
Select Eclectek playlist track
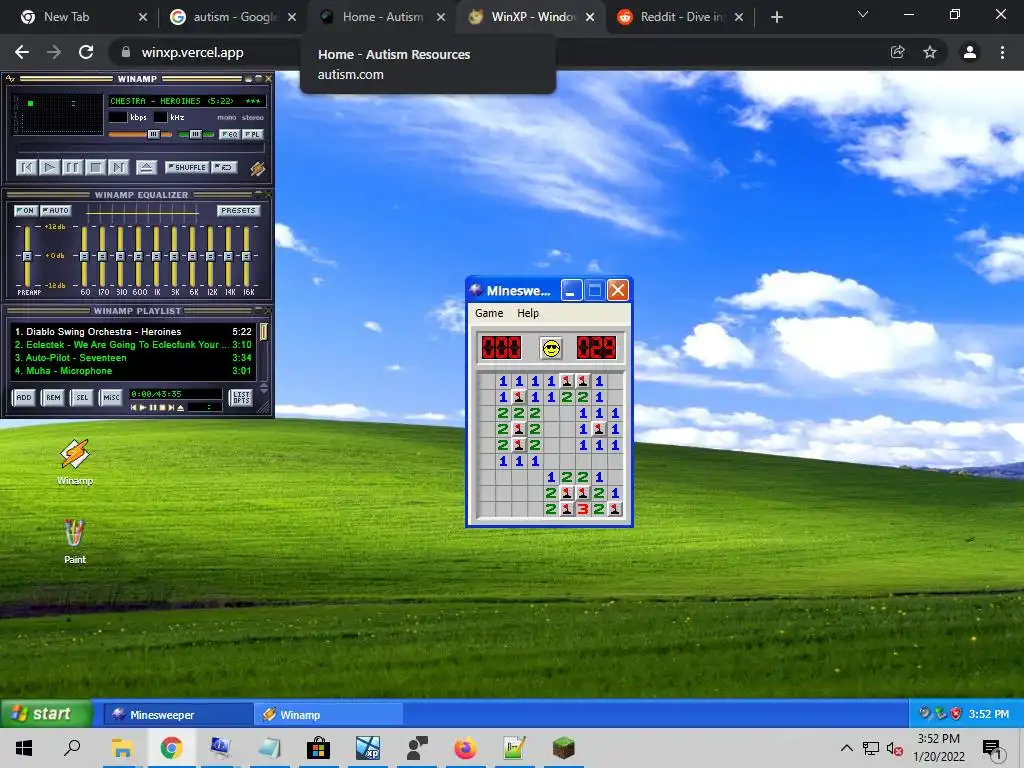pos(133,345)
